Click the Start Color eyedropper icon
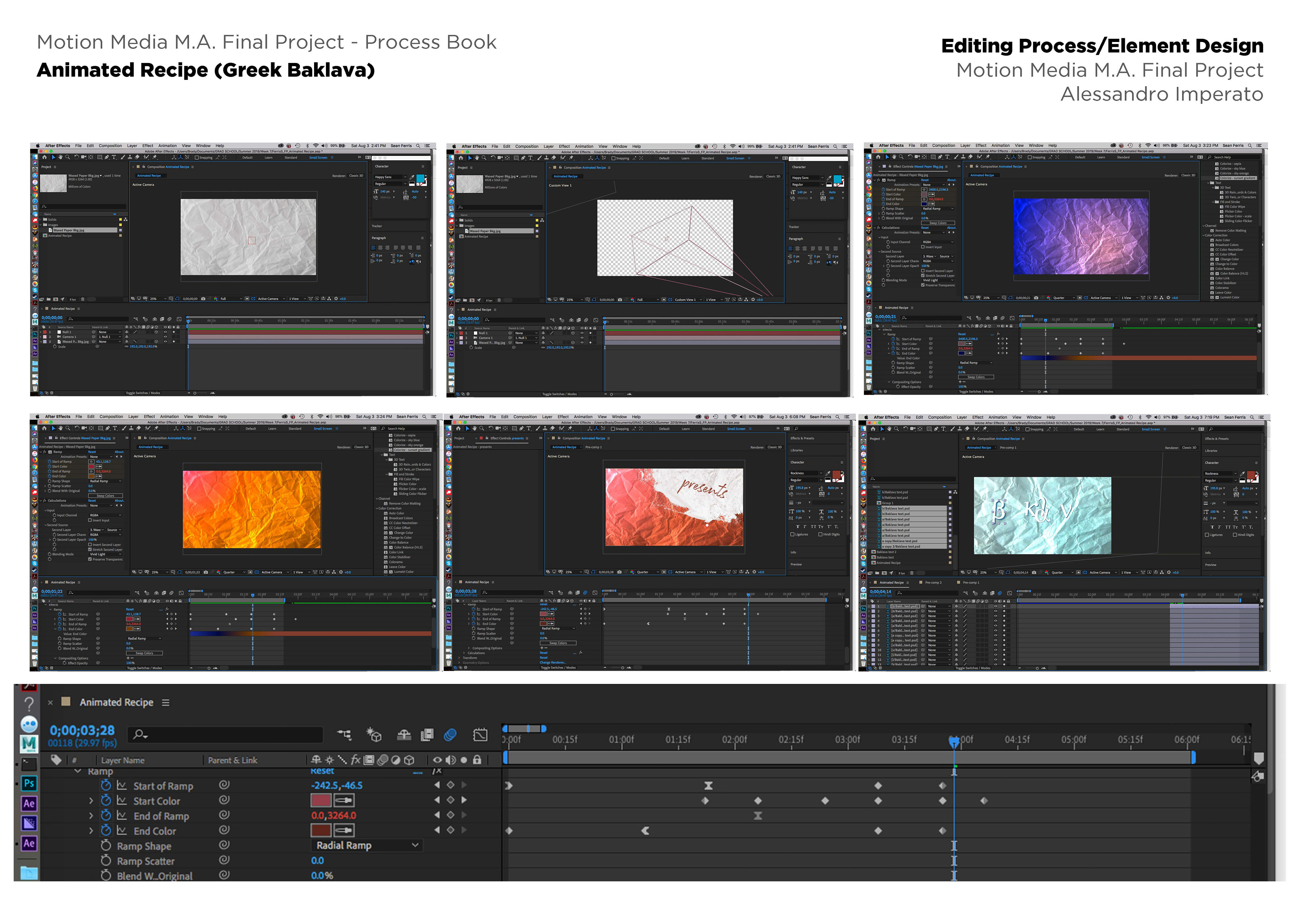 click(x=344, y=800)
